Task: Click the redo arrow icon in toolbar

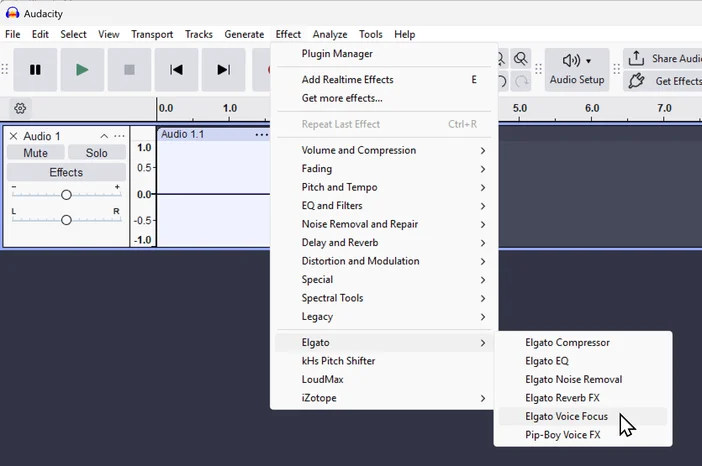Action: point(521,81)
